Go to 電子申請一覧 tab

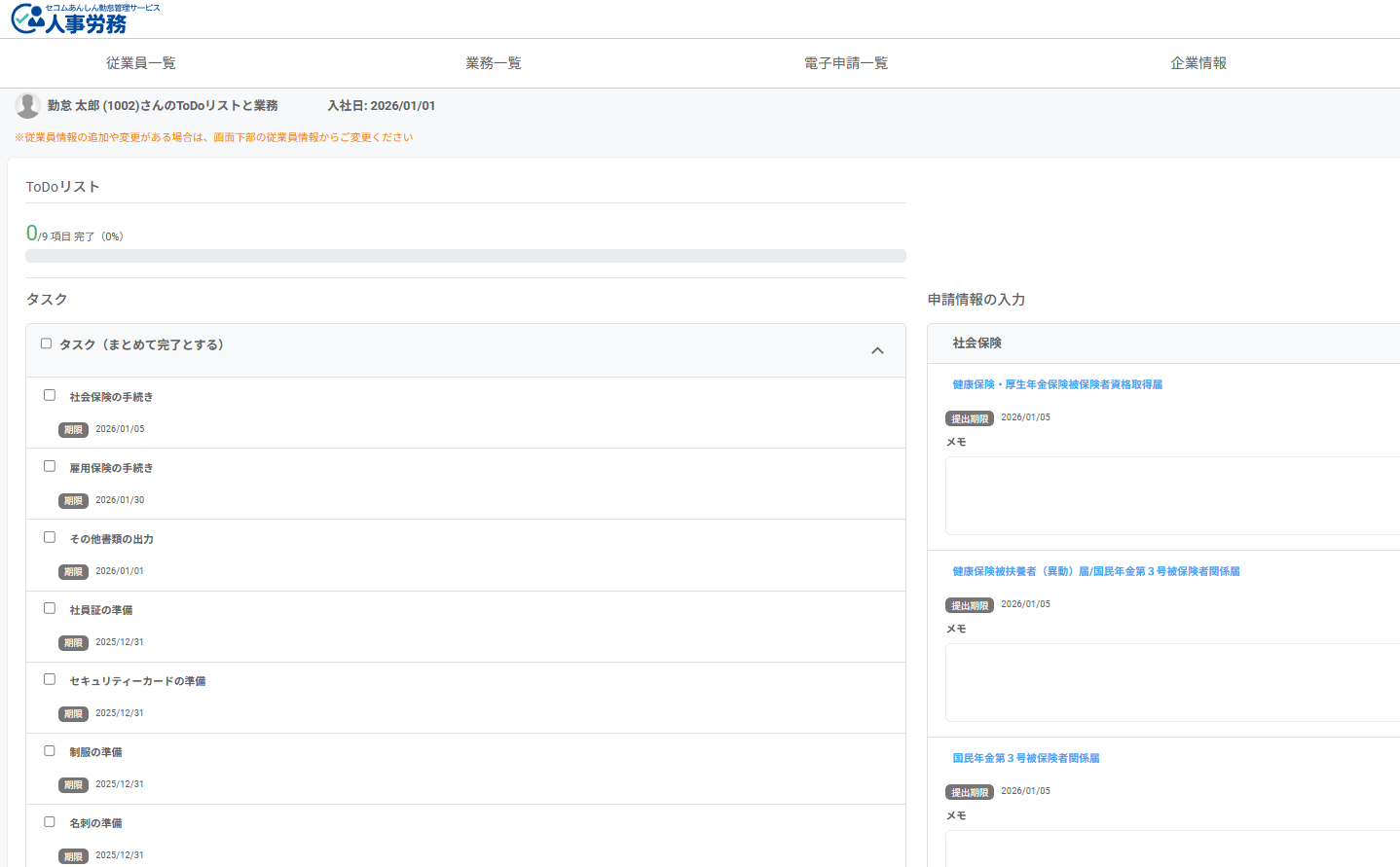846,63
